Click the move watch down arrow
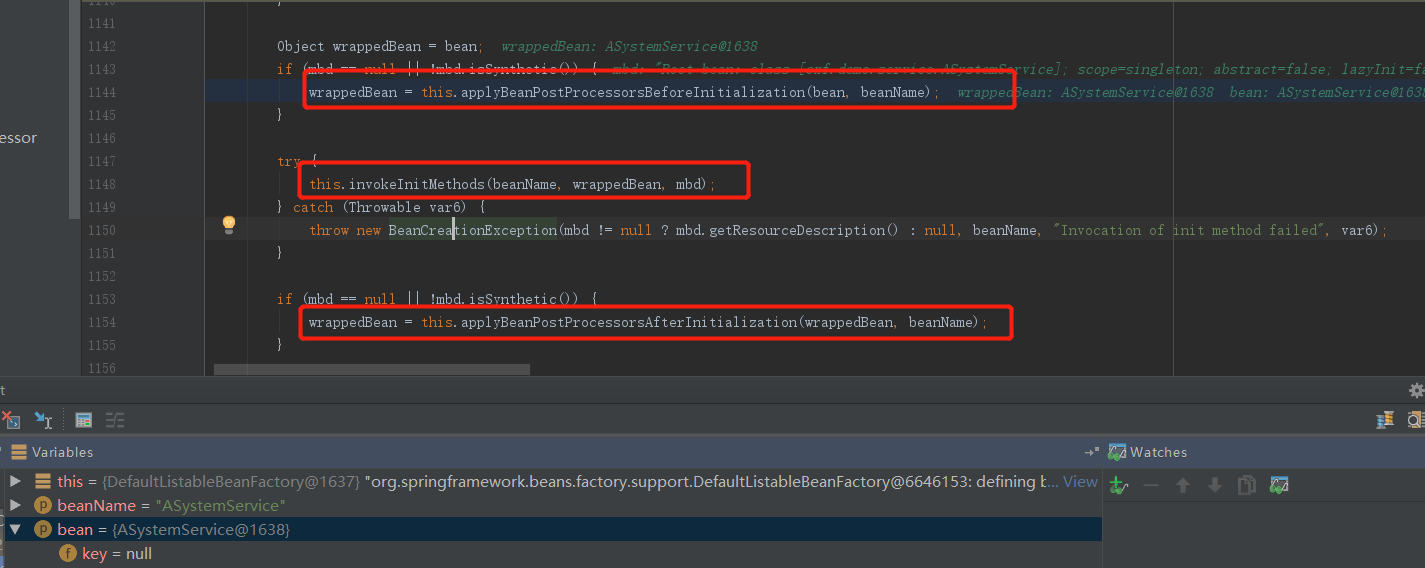The height and width of the screenshot is (568, 1425). pos(1215,485)
